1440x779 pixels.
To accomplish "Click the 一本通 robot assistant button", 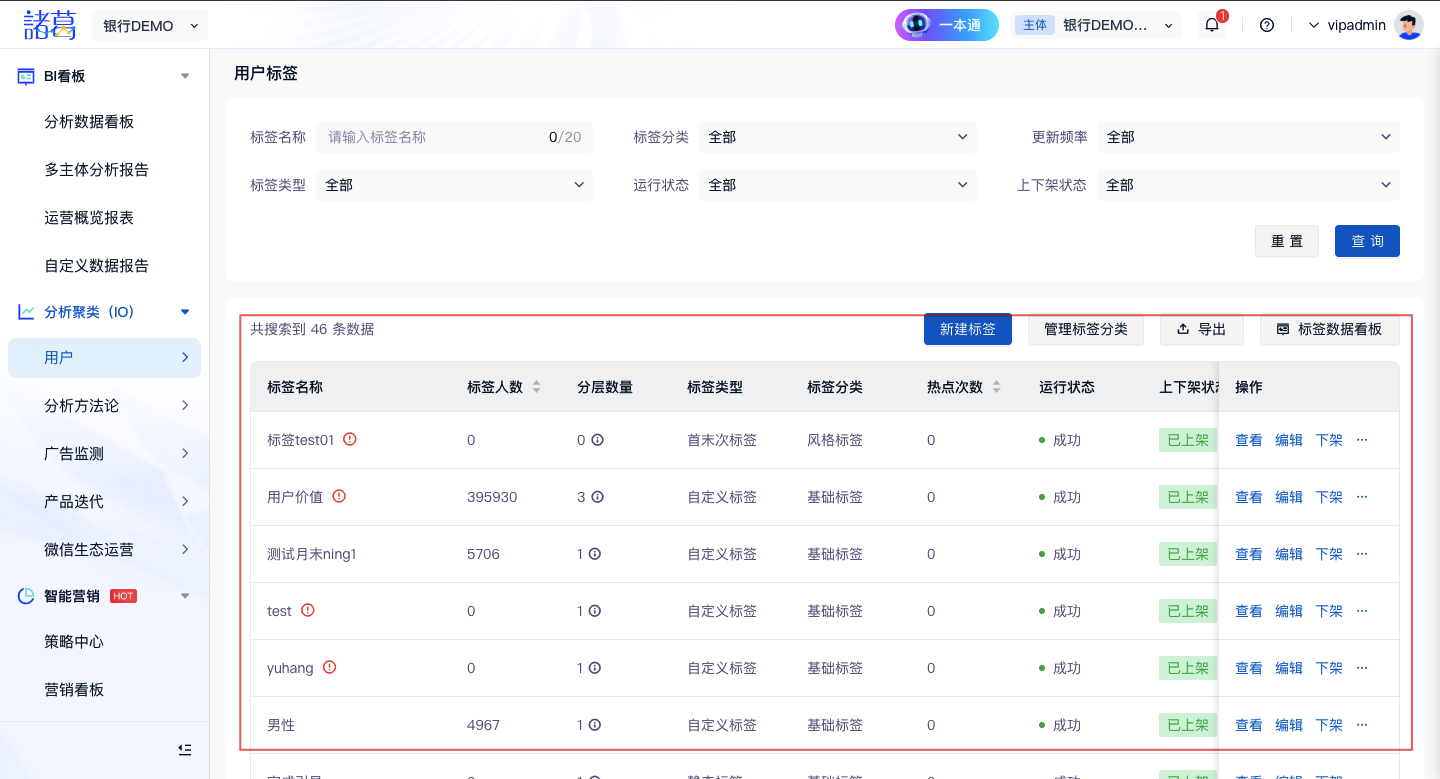I will tap(946, 25).
